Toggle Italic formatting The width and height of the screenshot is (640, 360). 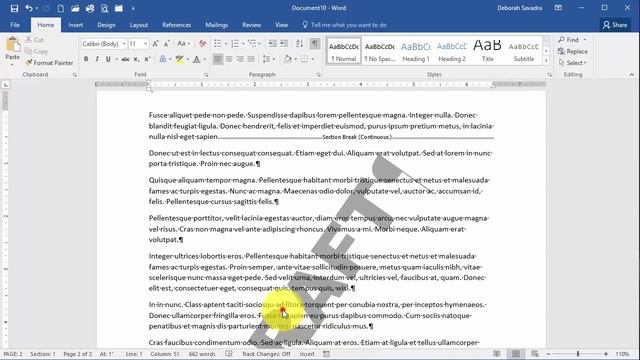tap(97, 59)
